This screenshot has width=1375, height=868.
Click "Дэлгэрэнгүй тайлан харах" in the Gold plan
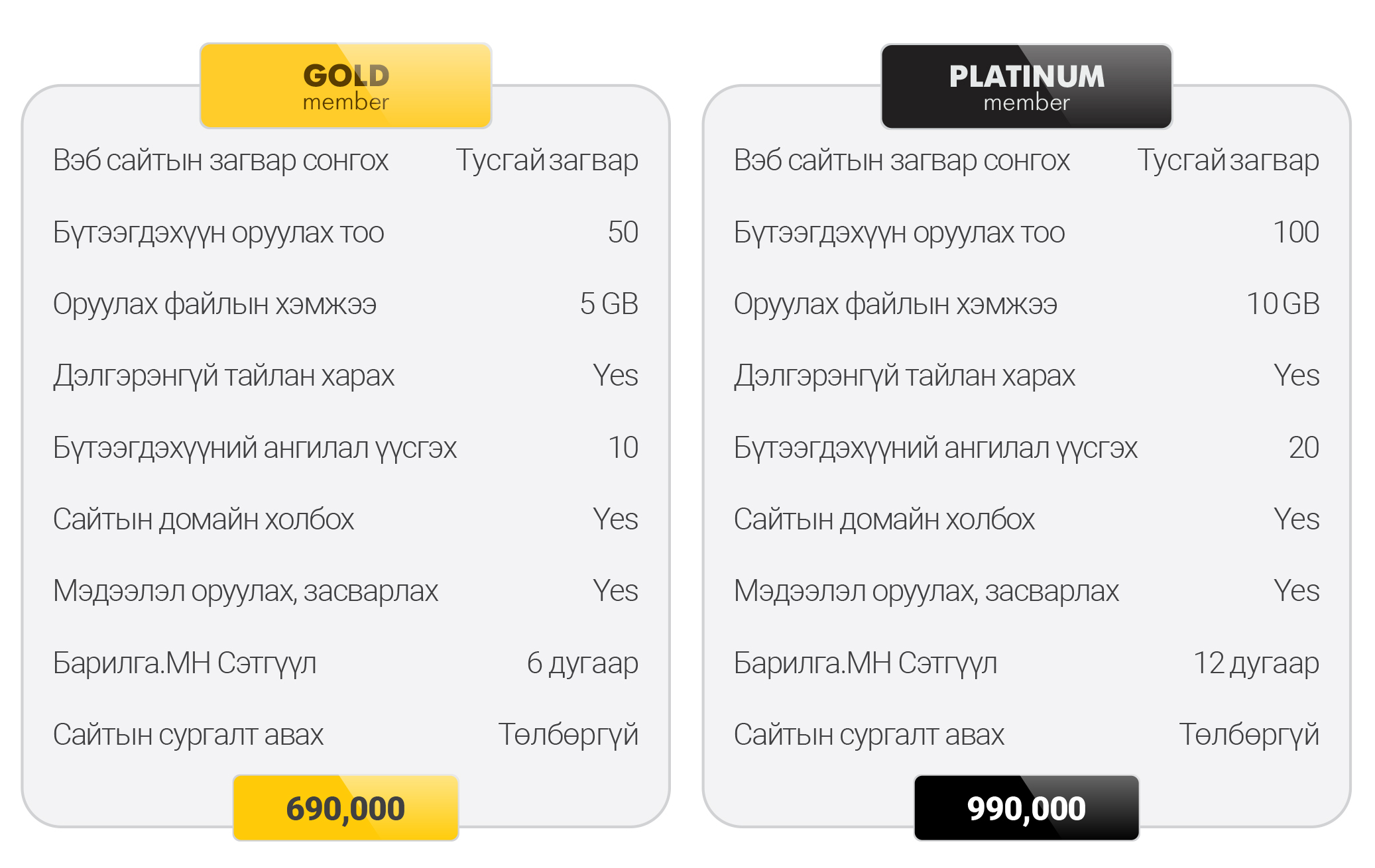coord(223,376)
